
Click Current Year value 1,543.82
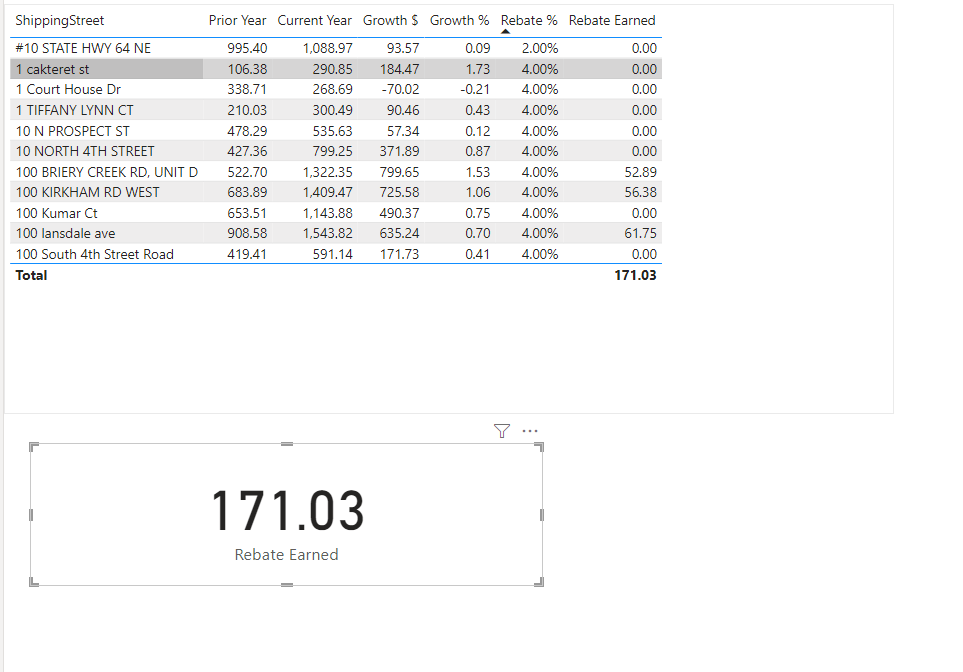point(327,233)
